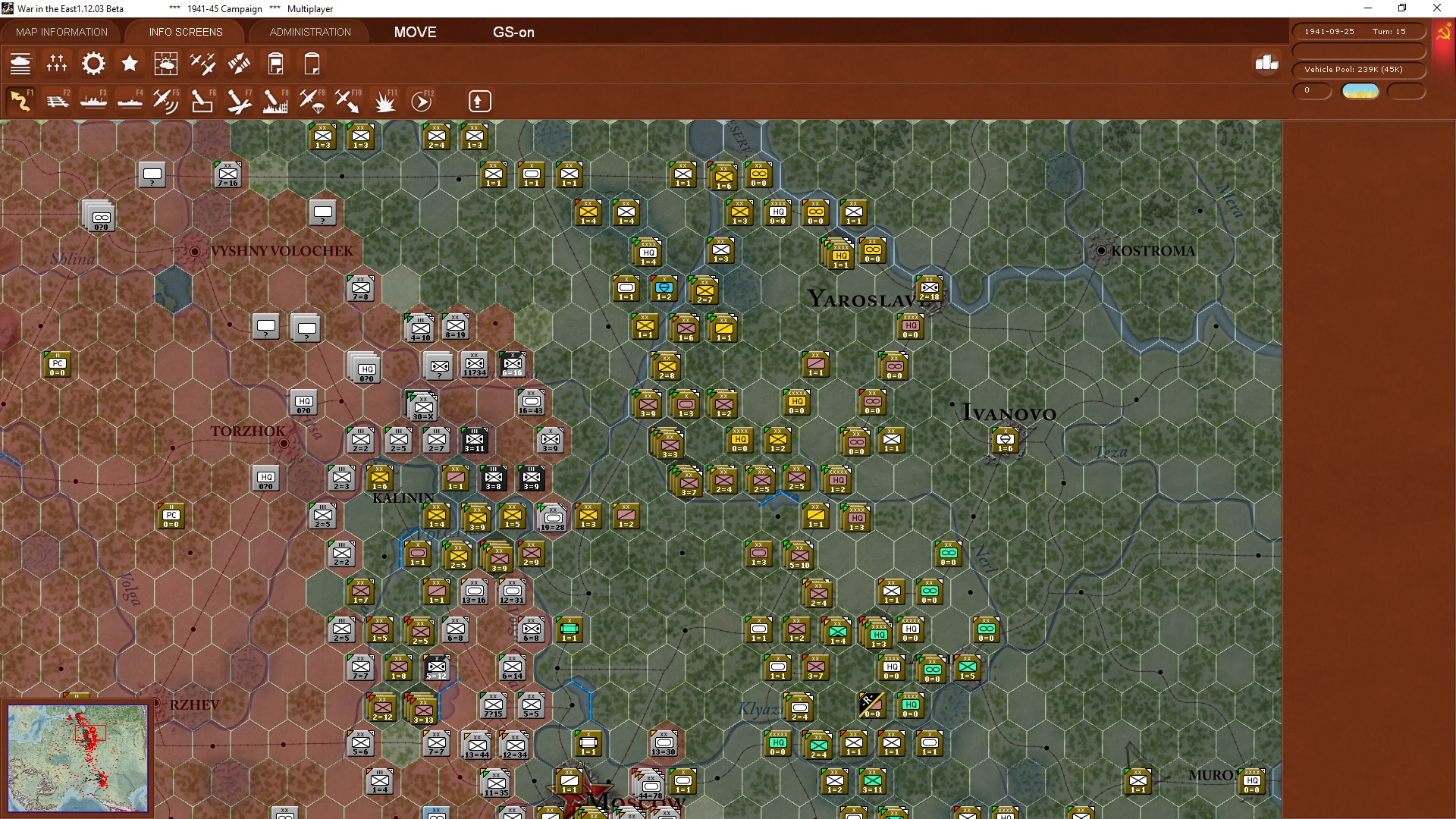The height and width of the screenshot is (819, 1456).
Task: Select the F1 move mode arrow
Action: click(x=20, y=101)
